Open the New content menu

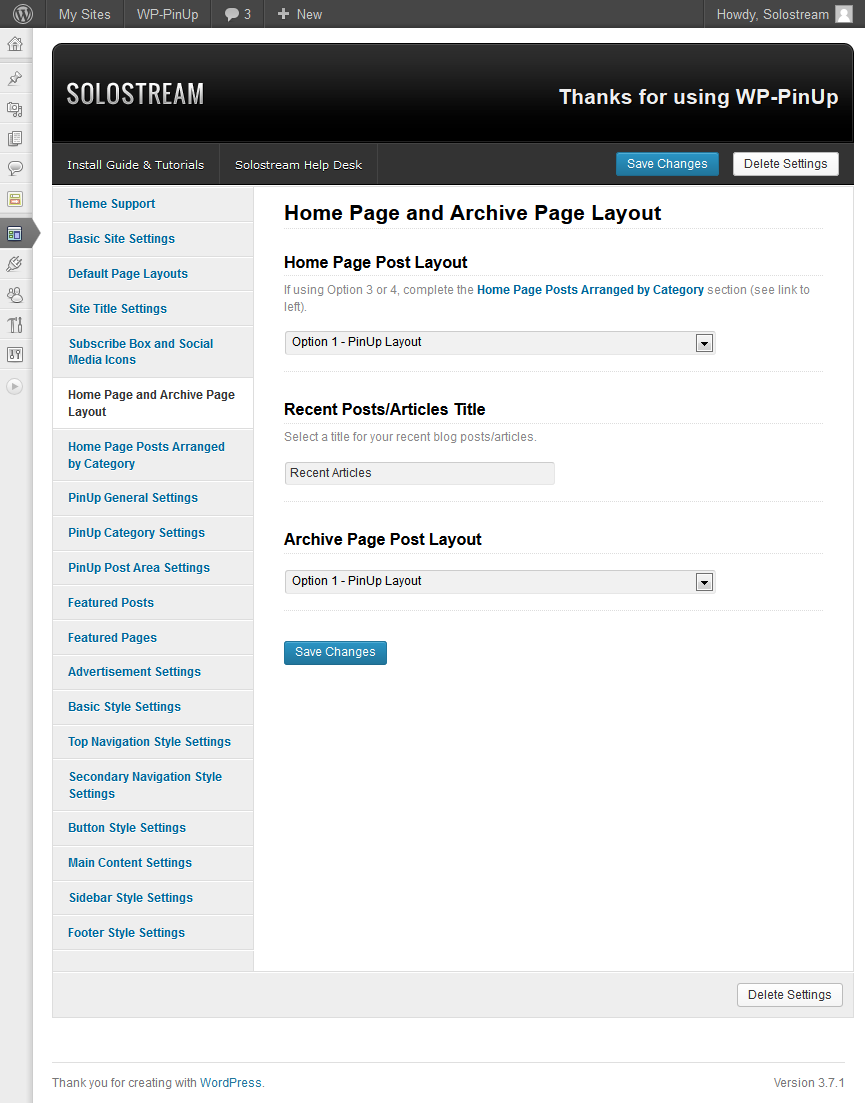pos(300,14)
